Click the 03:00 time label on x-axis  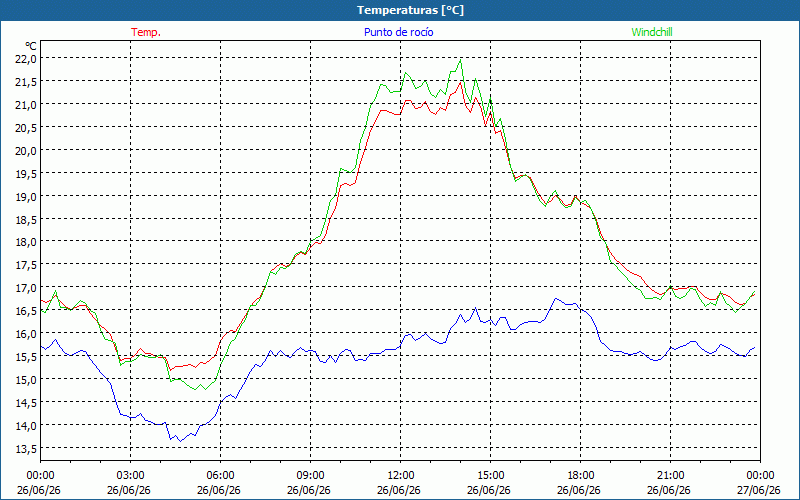(x=130, y=476)
